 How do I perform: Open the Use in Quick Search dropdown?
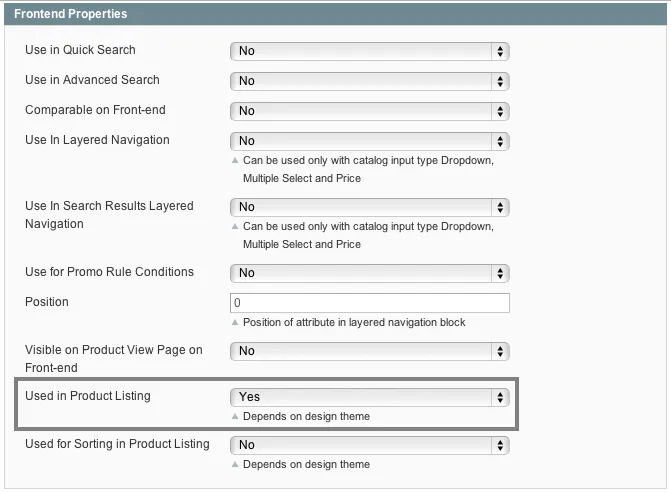pyautogui.click(x=369, y=51)
